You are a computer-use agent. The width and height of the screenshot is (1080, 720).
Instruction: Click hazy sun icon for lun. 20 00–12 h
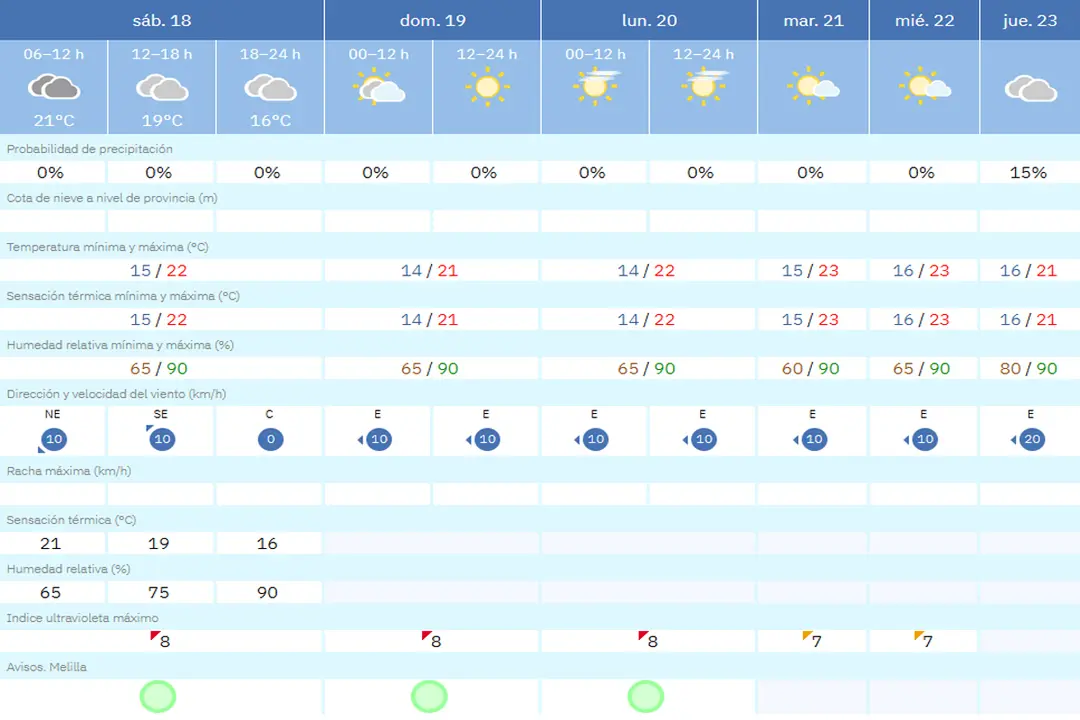[596, 87]
